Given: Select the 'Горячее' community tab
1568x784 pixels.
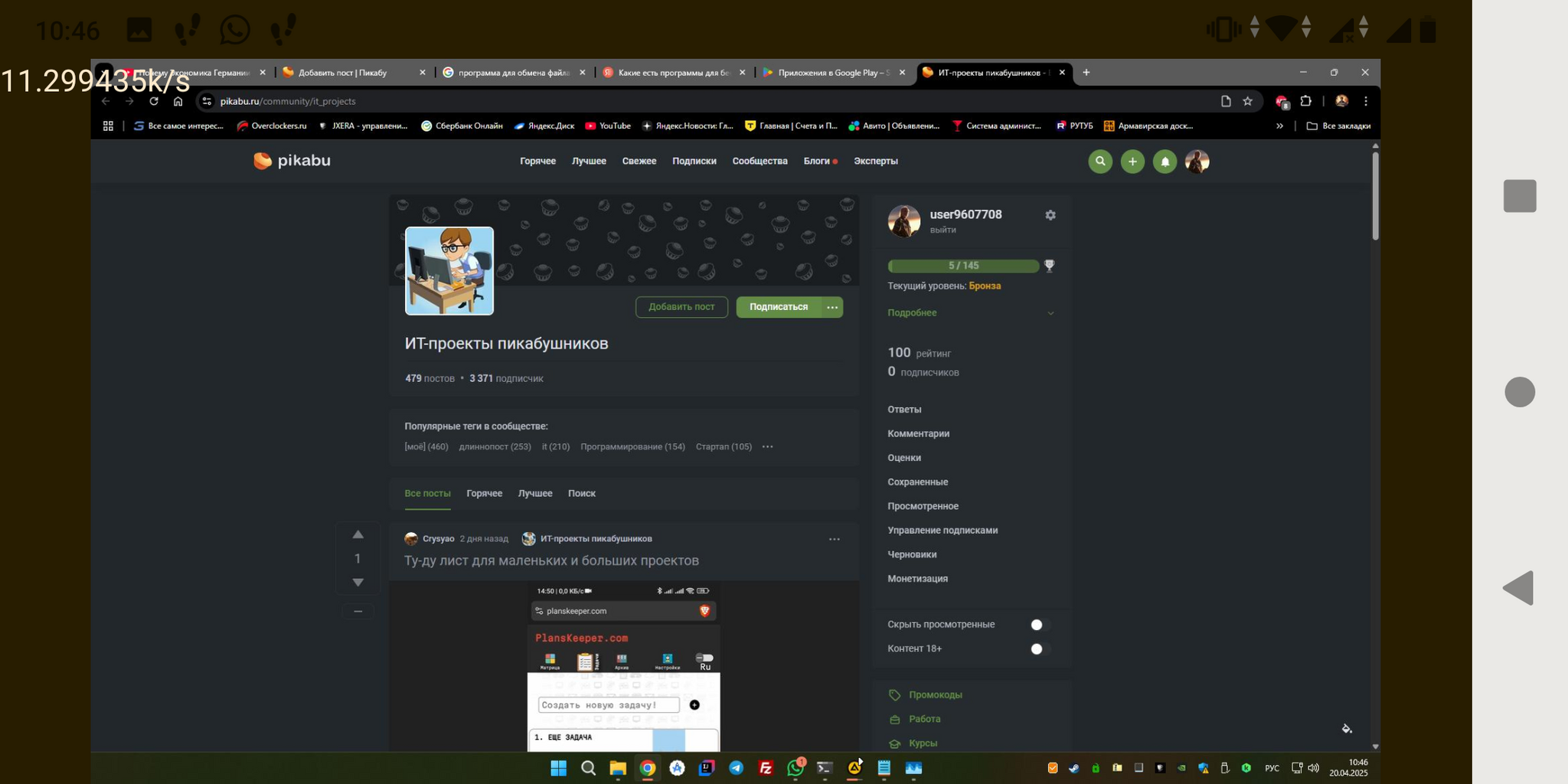Looking at the screenshot, I should [485, 494].
